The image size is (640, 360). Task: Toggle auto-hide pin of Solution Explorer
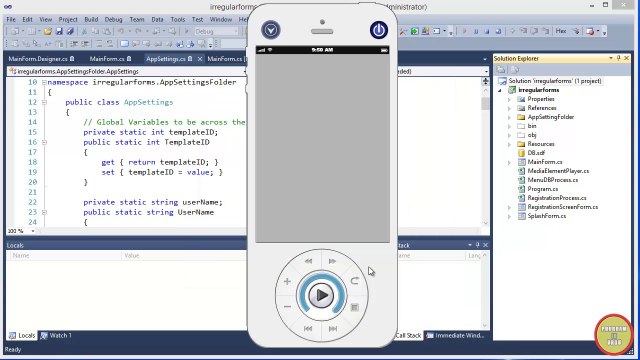coord(618,59)
